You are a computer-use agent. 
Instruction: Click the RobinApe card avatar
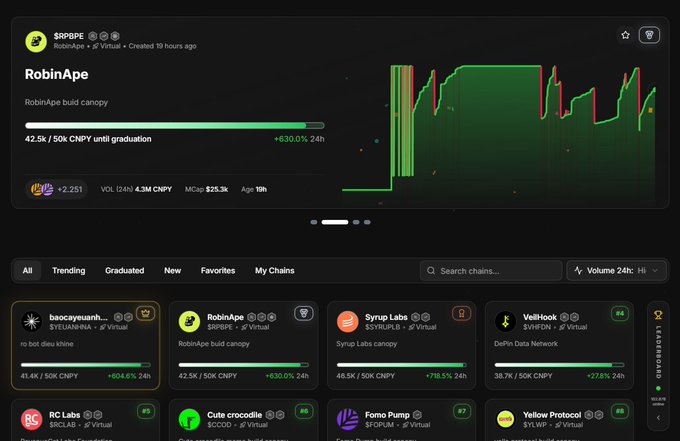[x=190, y=321]
